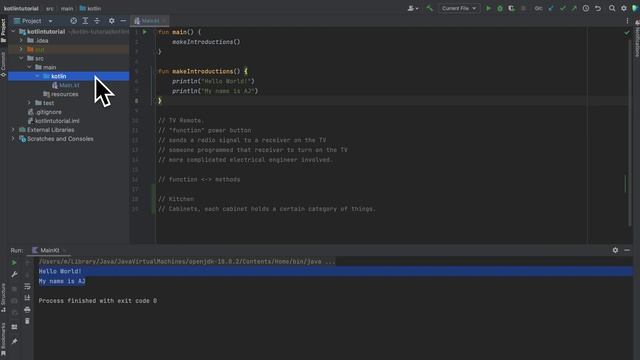Run with Coverage from the top toolbar
The width and height of the screenshot is (640, 360).
(x=511, y=8)
